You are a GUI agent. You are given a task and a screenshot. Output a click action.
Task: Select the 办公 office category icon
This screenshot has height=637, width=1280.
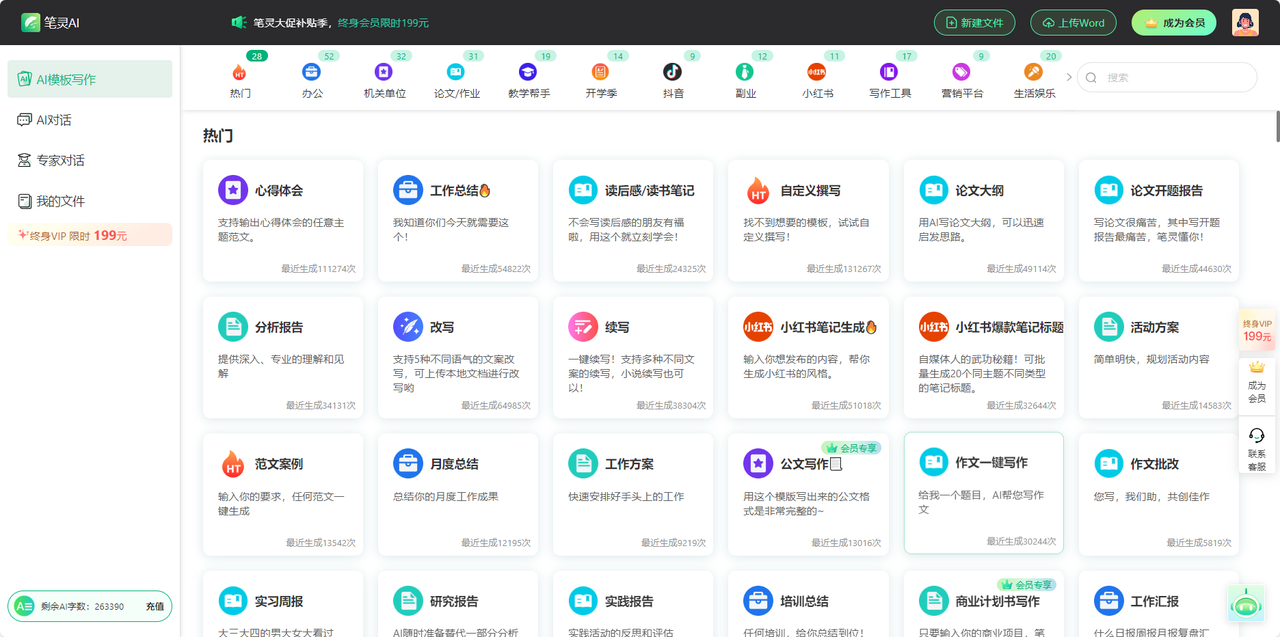click(x=311, y=72)
